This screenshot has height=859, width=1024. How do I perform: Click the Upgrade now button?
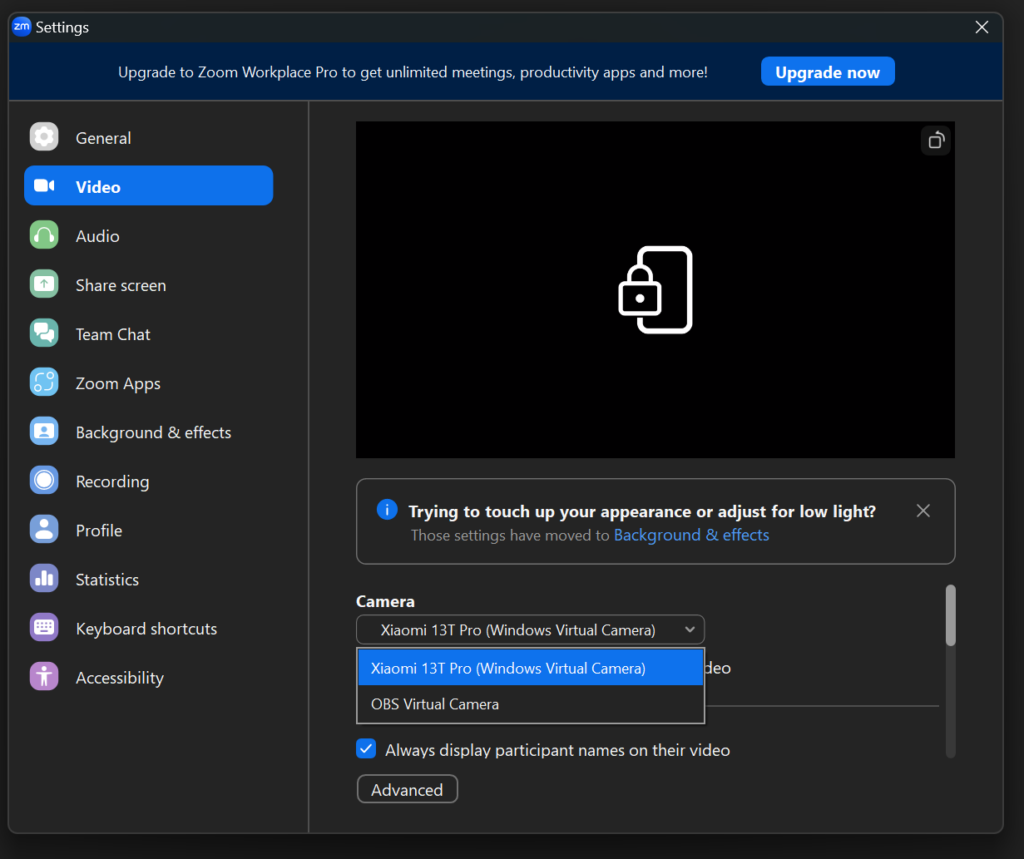pyautogui.click(x=827, y=72)
